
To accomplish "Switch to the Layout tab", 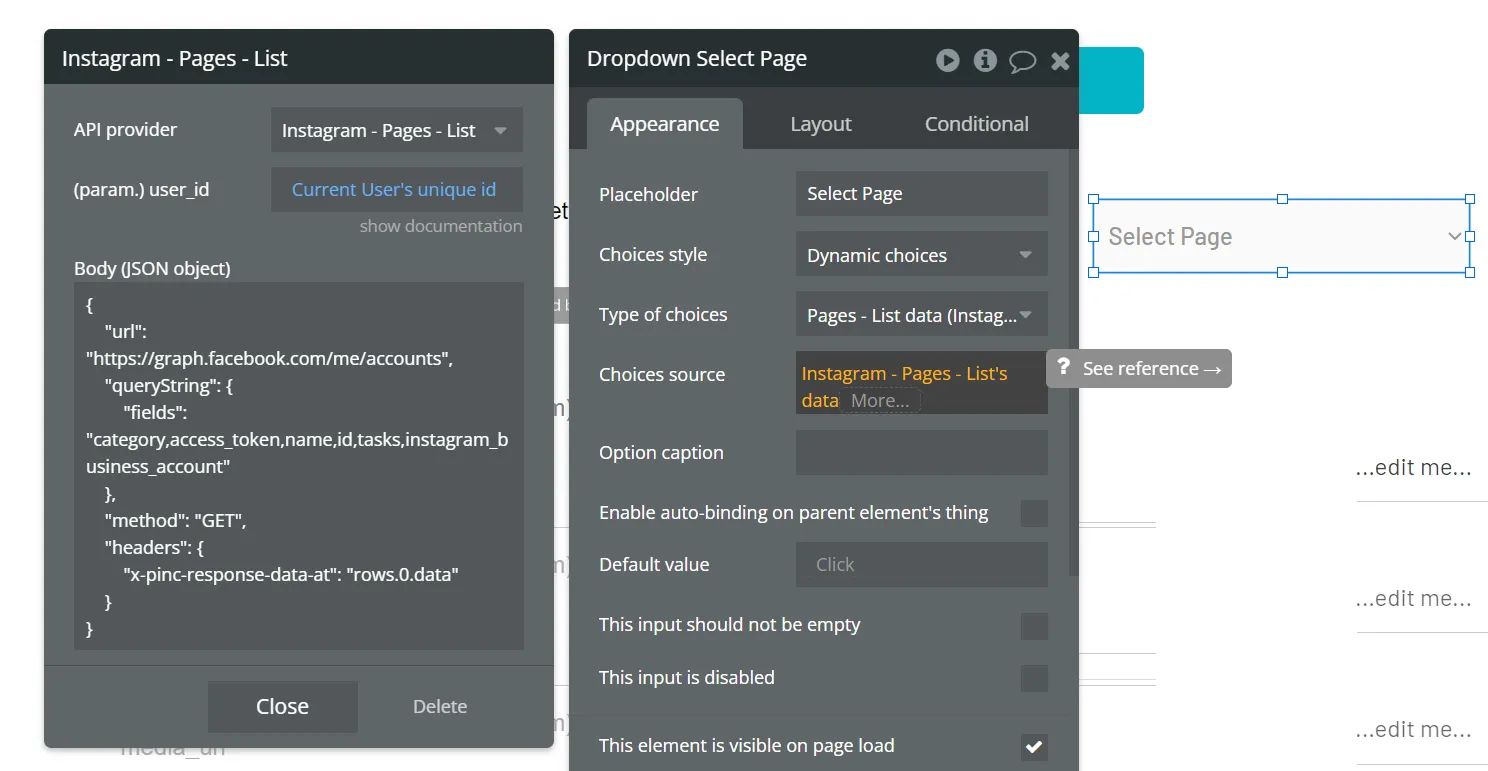I will (x=821, y=124).
